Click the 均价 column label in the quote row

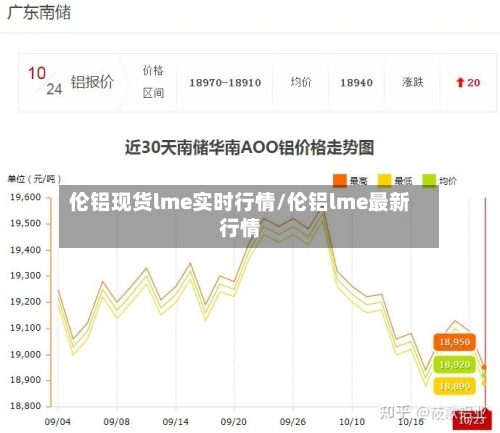pos(301,82)
